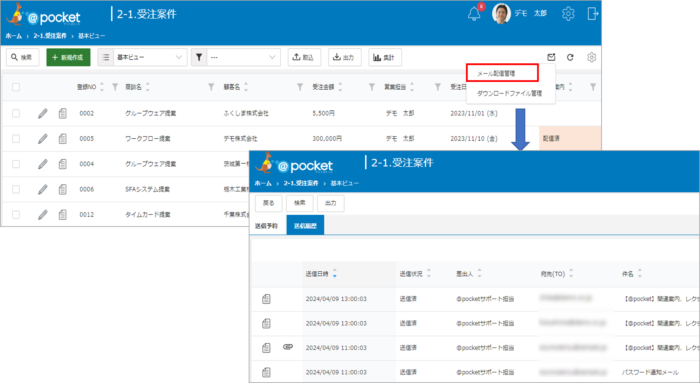Sort by 商談名 column arrows

pyautogui.click(x=148, y=87)
